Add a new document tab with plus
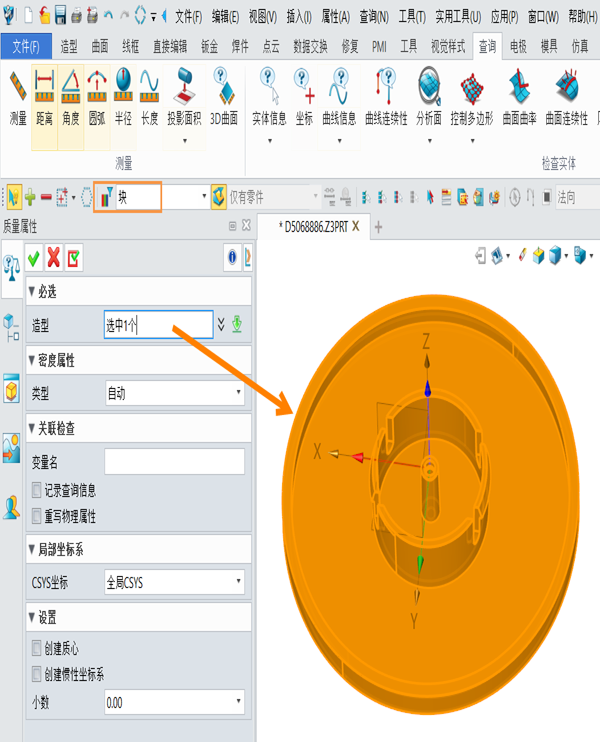Image resolution: width=600 pixels, height=742 pixels. coord(379,228)
